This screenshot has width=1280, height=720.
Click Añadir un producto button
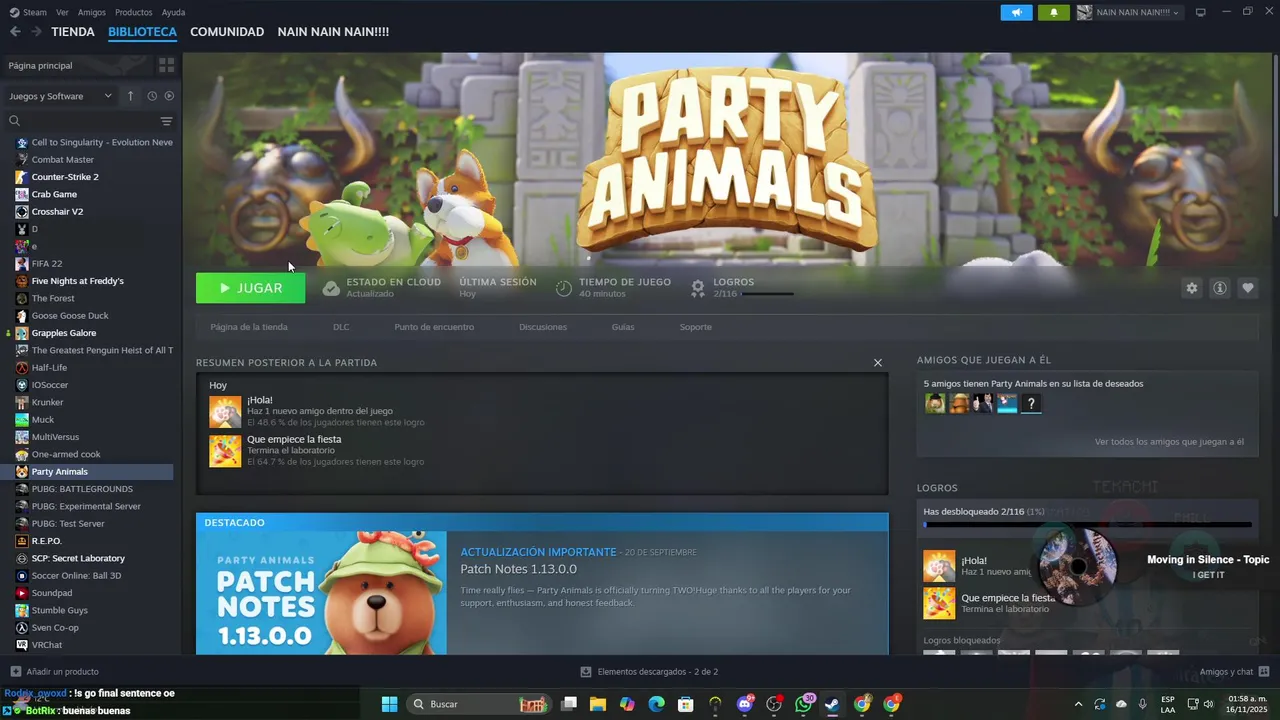tap(54, 672)
